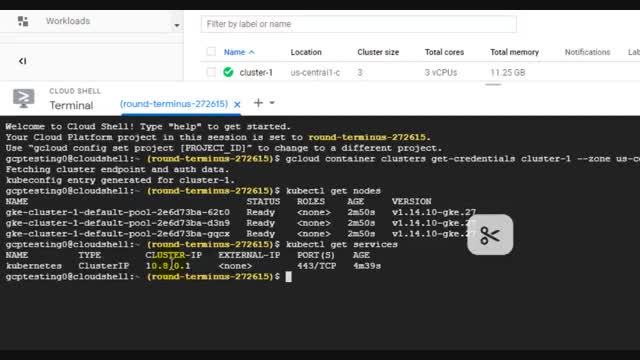Click the 443/TCP port value

[317, 266]
